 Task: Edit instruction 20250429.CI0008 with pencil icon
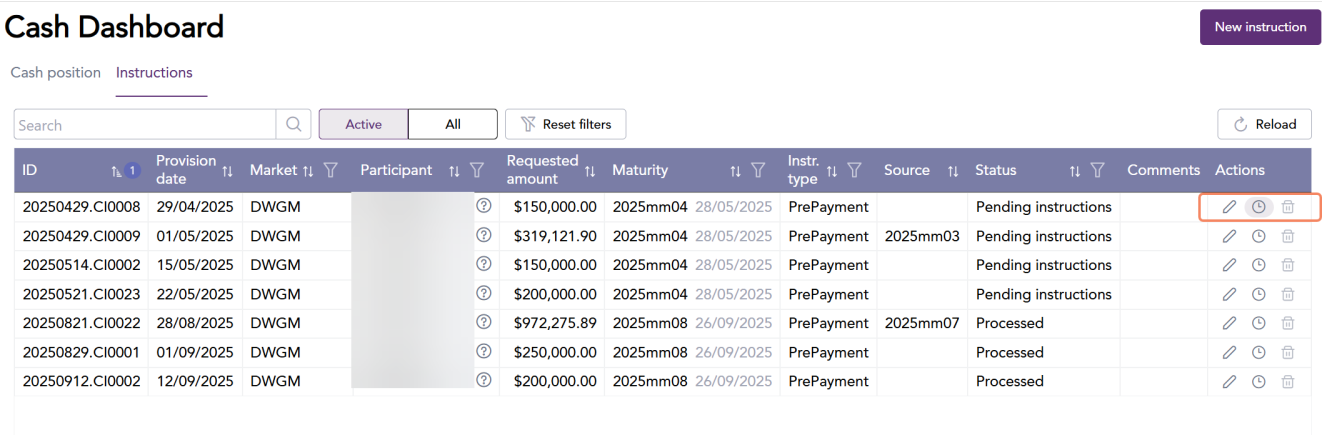[1229, 207]
